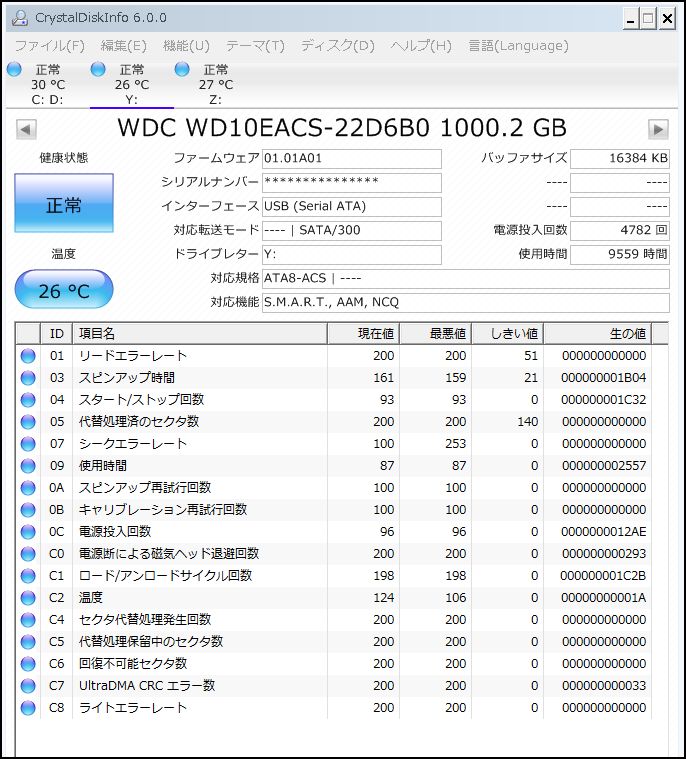686x759 pixels.
Task: Click status orb for ID 09 使用時間 row
Action: click(28, 466)
